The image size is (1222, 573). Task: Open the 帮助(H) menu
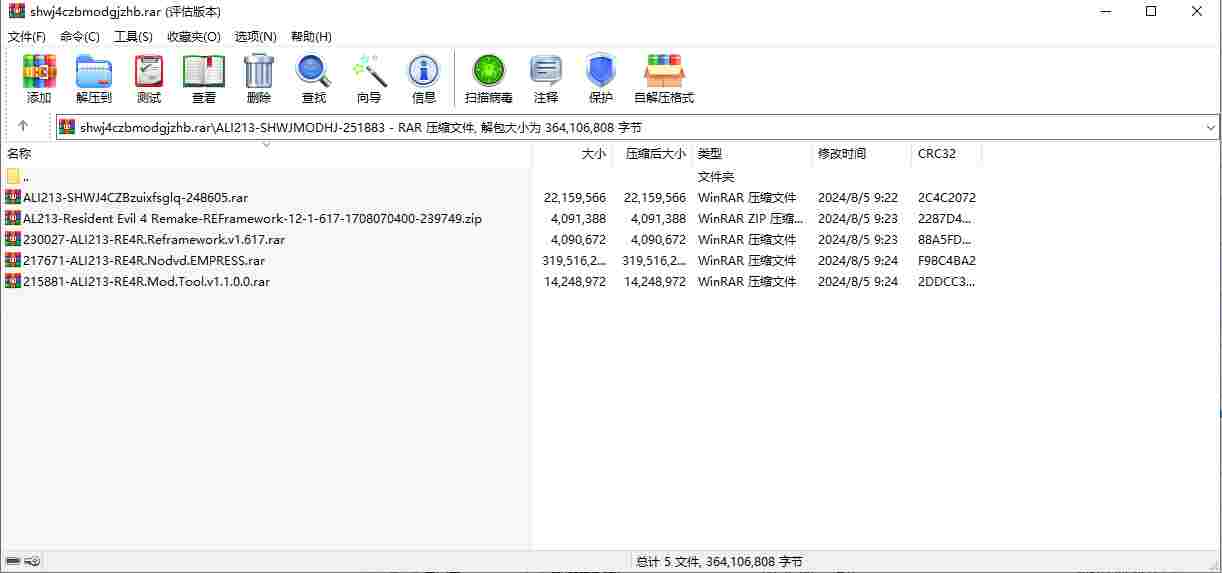pyautogui.click(x=311, y=36)
